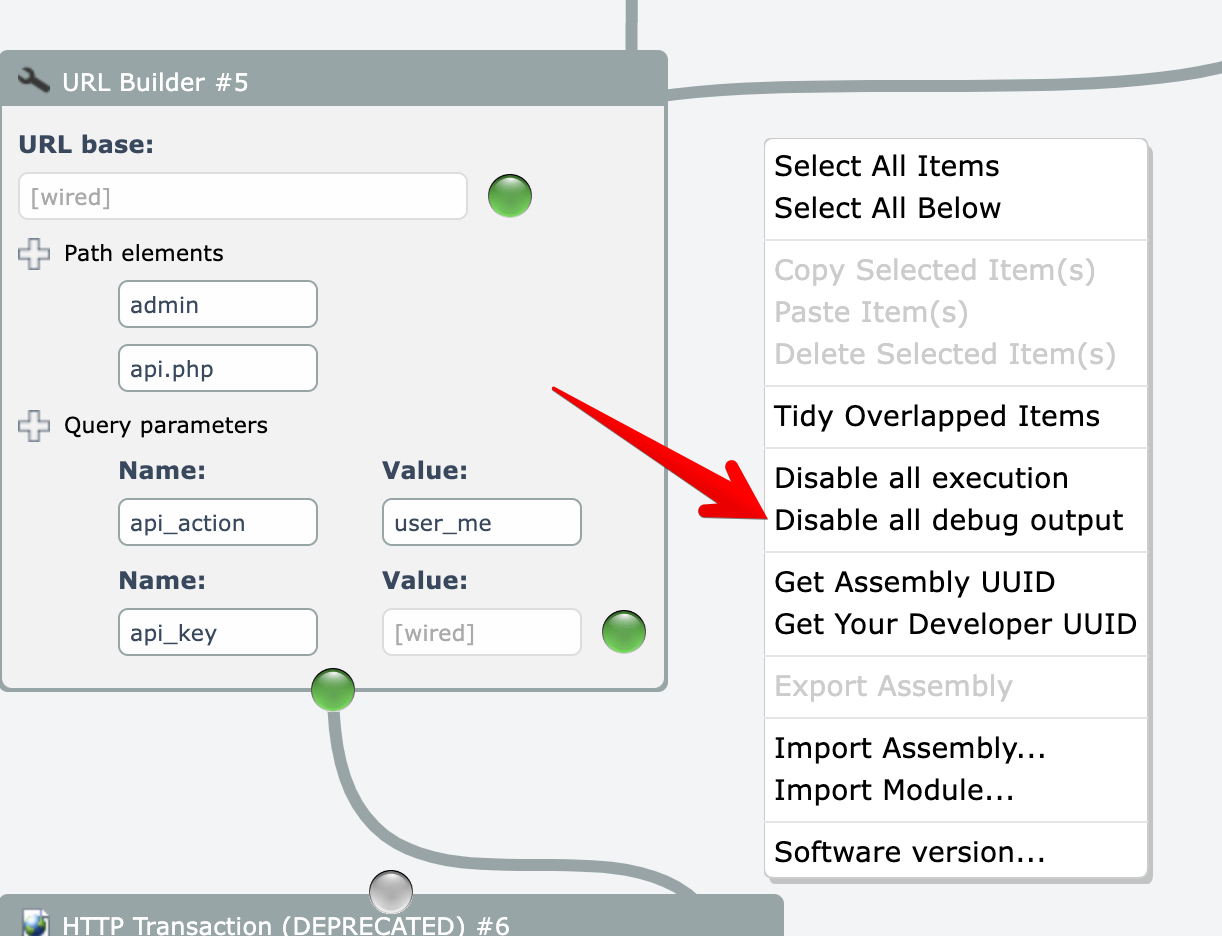Click the green output connector below URL Builder
The width and height of the screenshot is (1222, 936).
(333, 689)
